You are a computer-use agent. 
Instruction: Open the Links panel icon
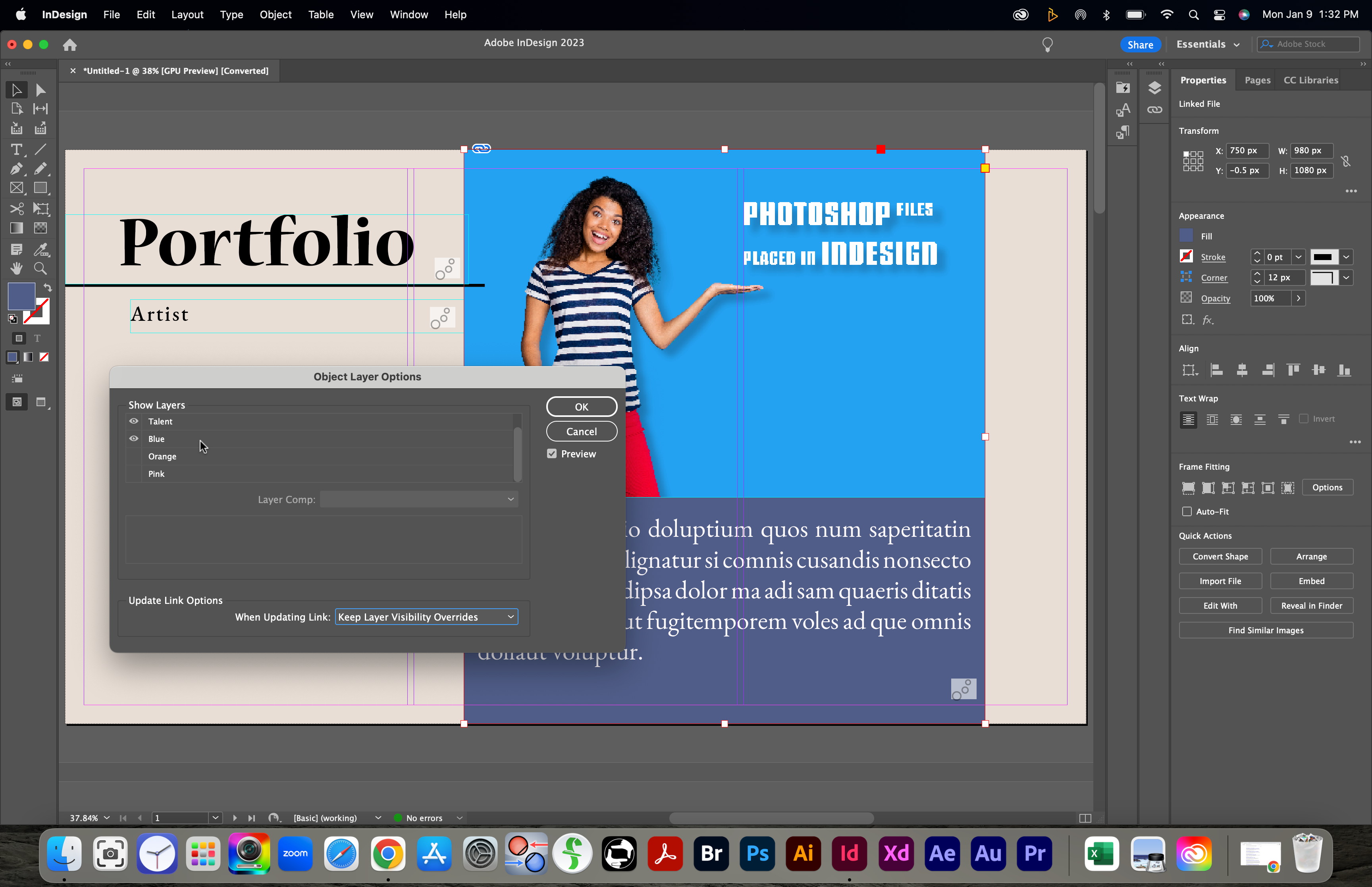1154,110
